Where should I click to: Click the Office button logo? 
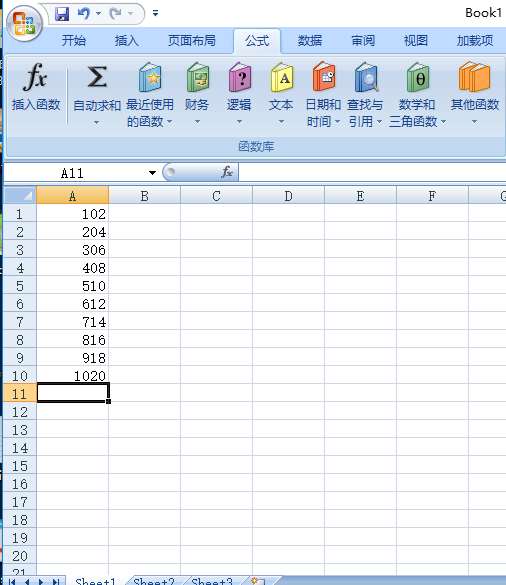coord(25,24)
